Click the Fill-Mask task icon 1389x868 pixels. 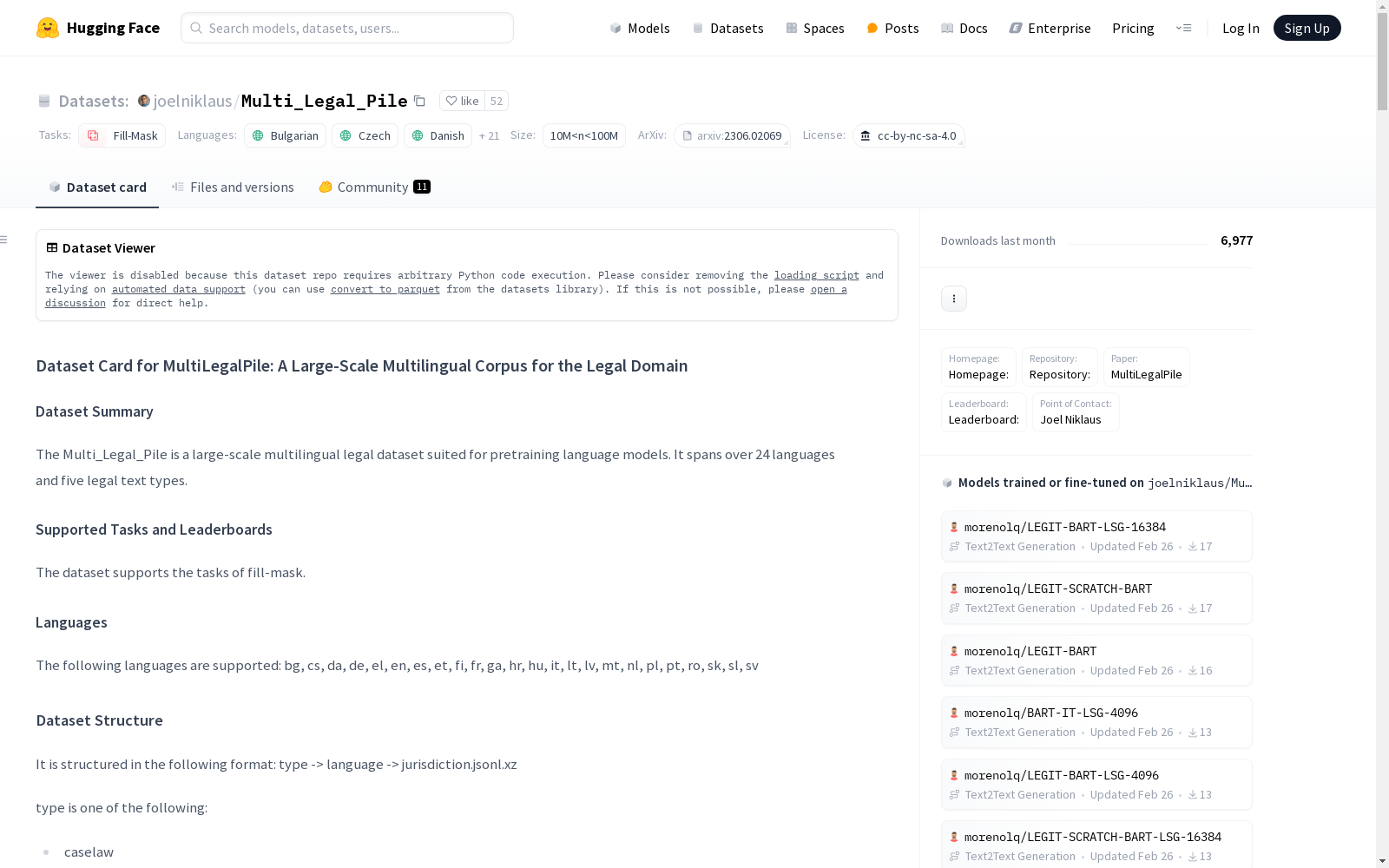coord(93,135)
